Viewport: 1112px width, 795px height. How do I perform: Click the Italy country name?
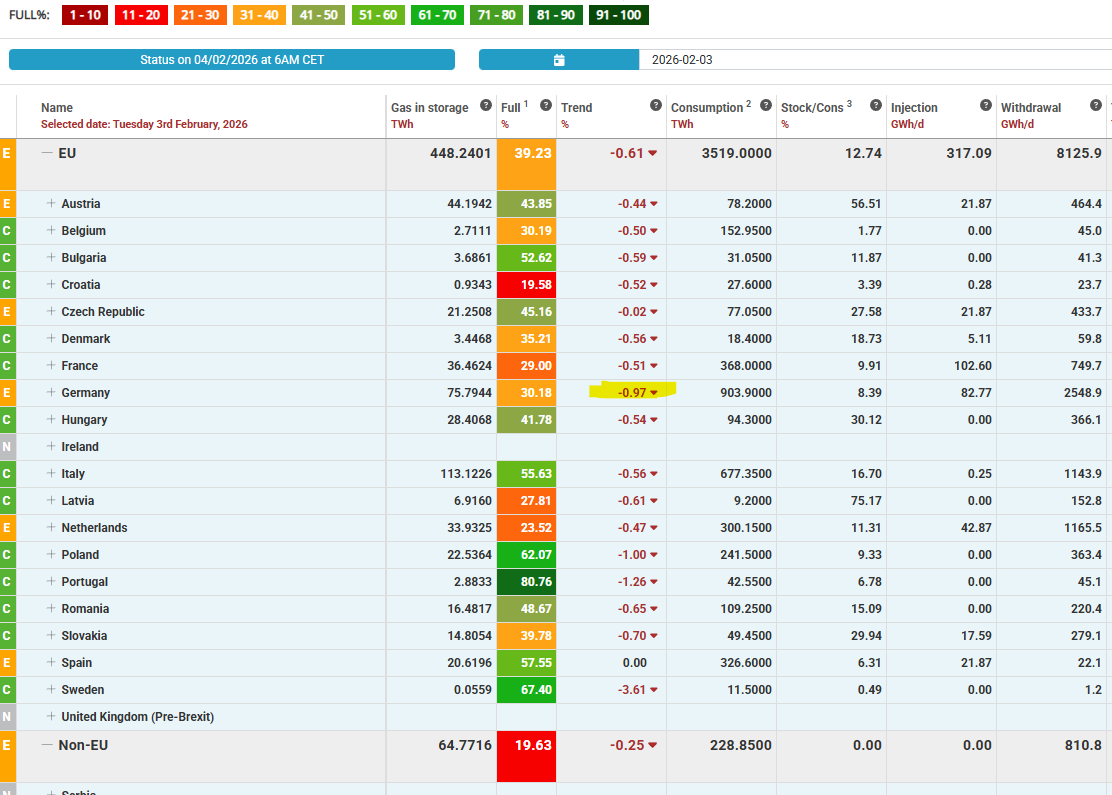pos(73,474)
